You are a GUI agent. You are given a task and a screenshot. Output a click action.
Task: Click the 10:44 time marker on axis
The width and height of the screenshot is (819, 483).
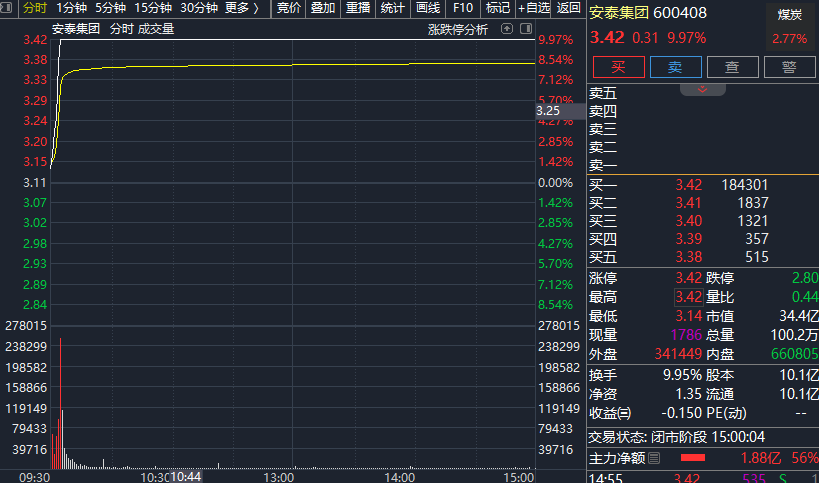pyautogui.click(x=186, y=477)
